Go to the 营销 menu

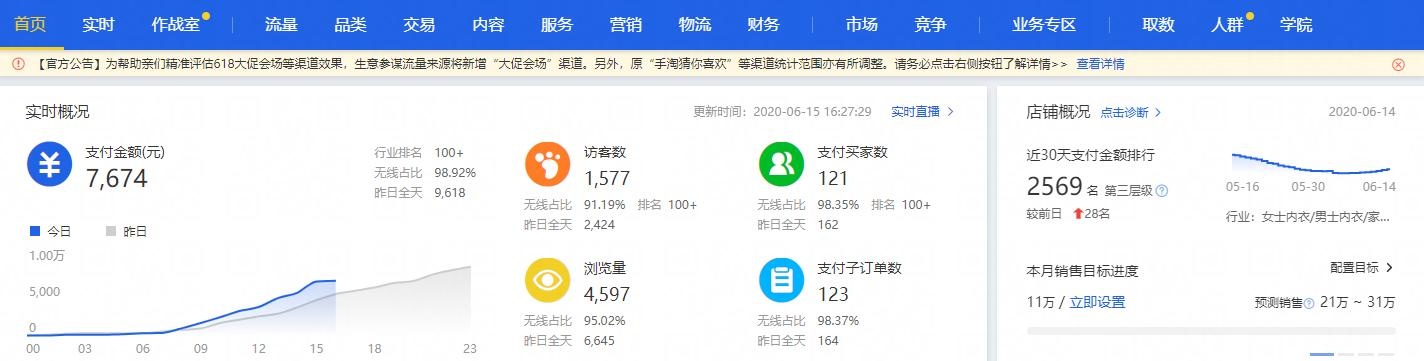coord(626,25)
